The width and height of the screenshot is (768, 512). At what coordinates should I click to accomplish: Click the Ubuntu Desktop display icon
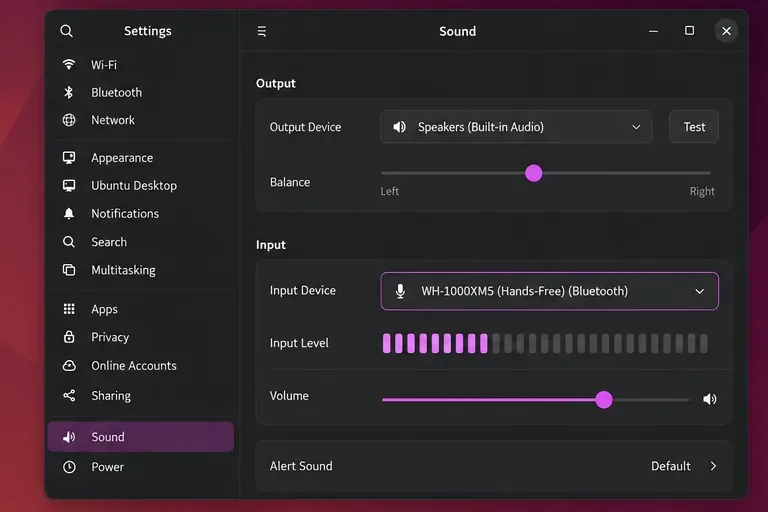(x=69, y=185)
